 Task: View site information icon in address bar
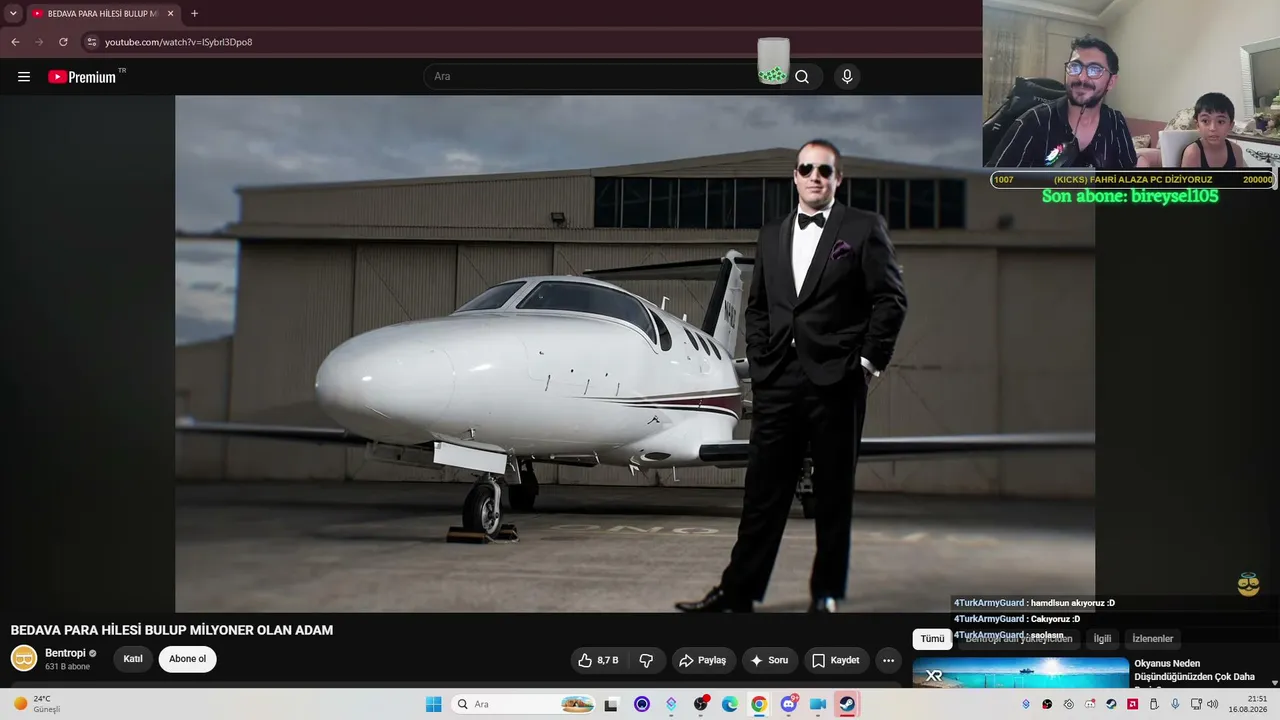click(91, 42)
